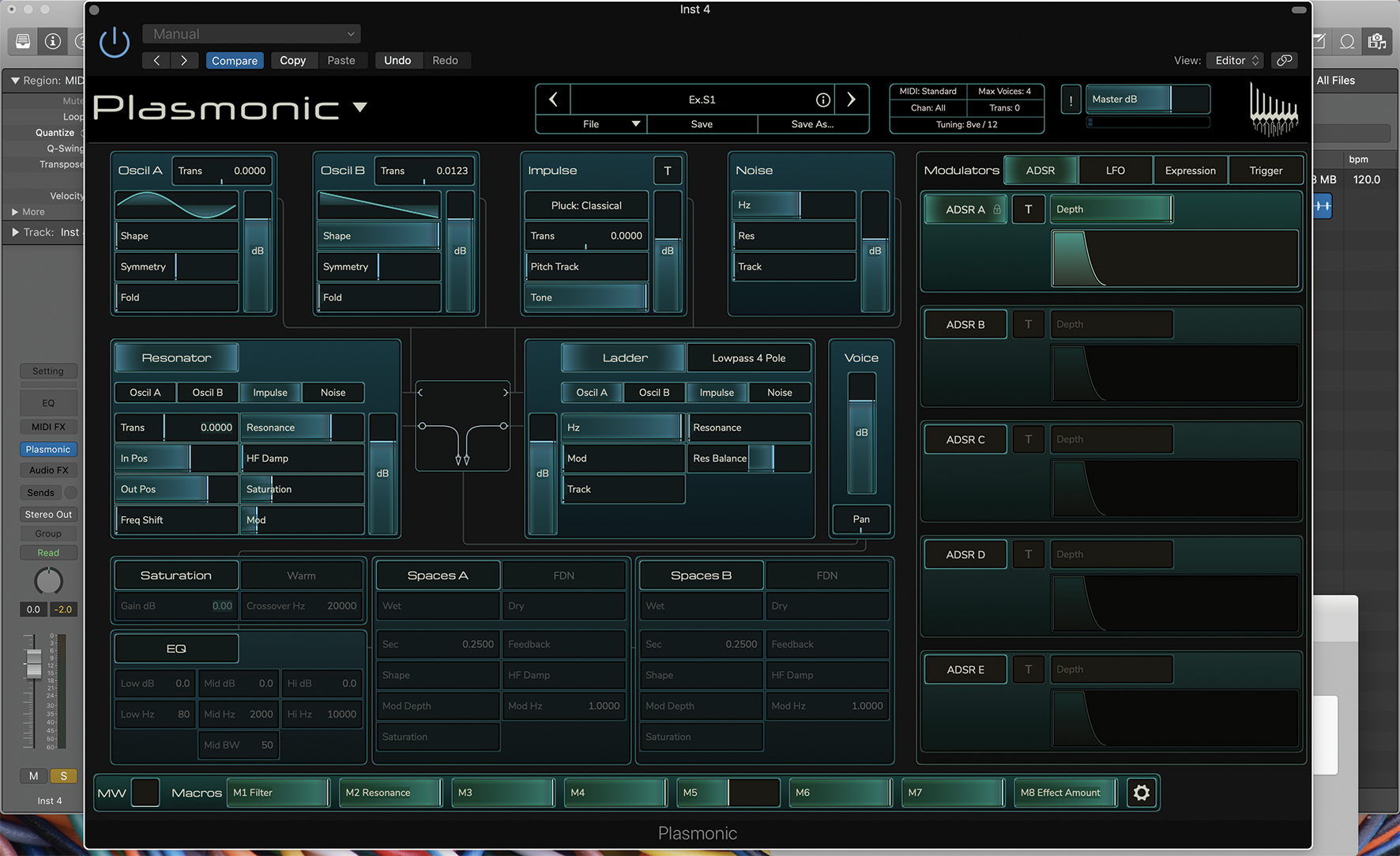Click the channel strip pan knob

point(48,582)
